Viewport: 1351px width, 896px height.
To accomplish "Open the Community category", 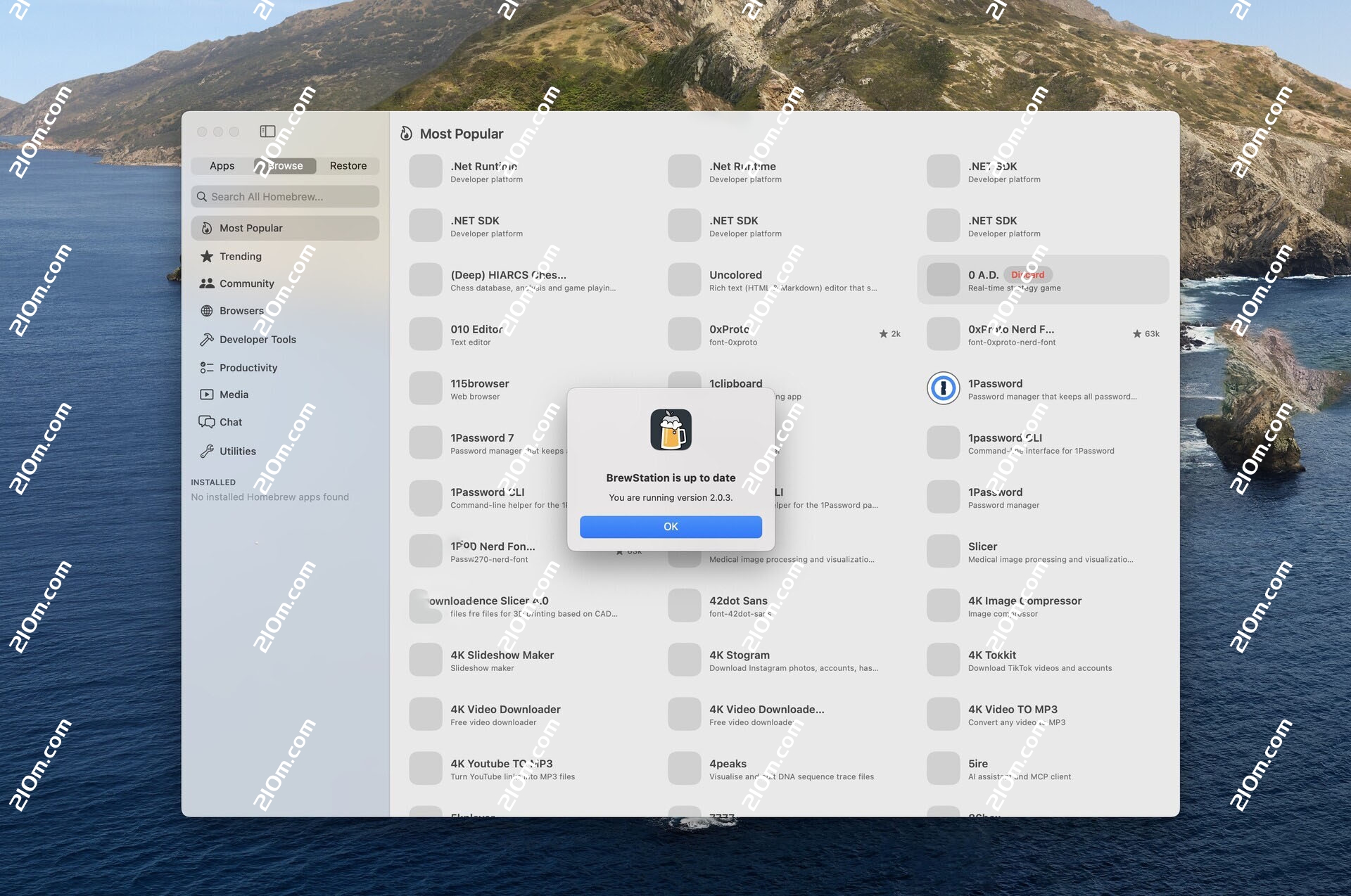I will (x=285, y=283).
